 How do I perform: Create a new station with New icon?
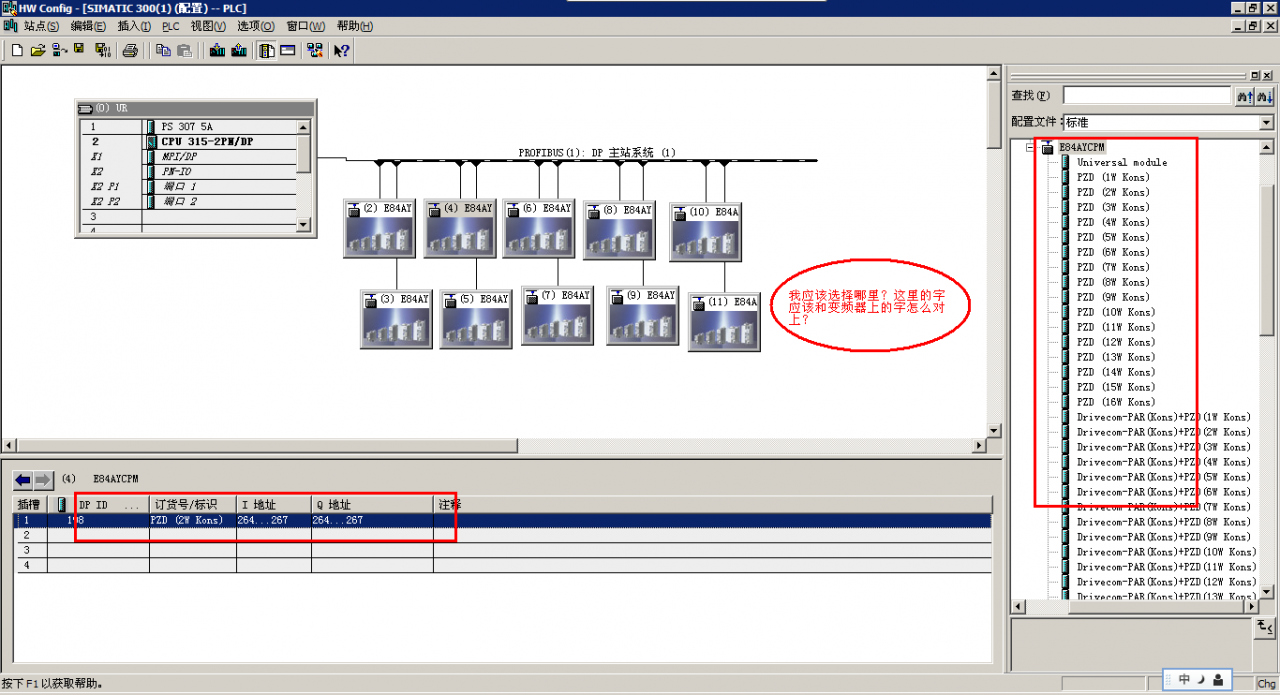click(17, 50)
